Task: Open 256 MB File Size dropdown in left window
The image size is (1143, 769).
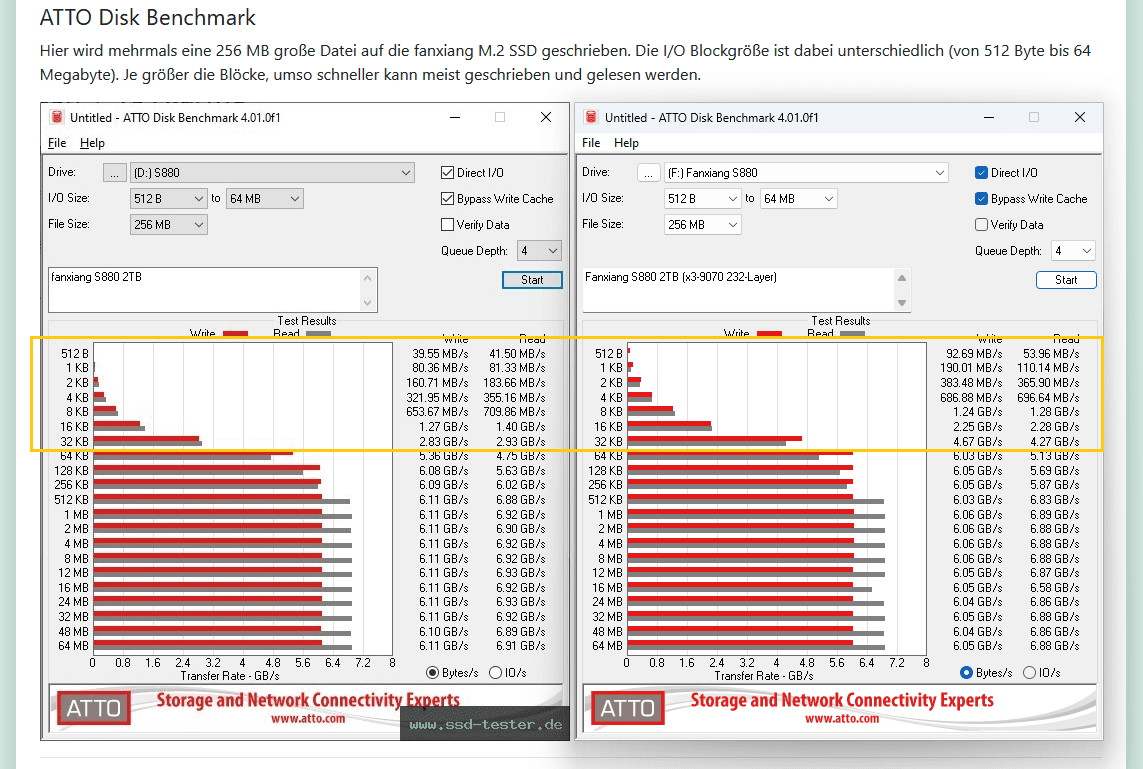Action: pyautogui.click(x=168, y=225)
